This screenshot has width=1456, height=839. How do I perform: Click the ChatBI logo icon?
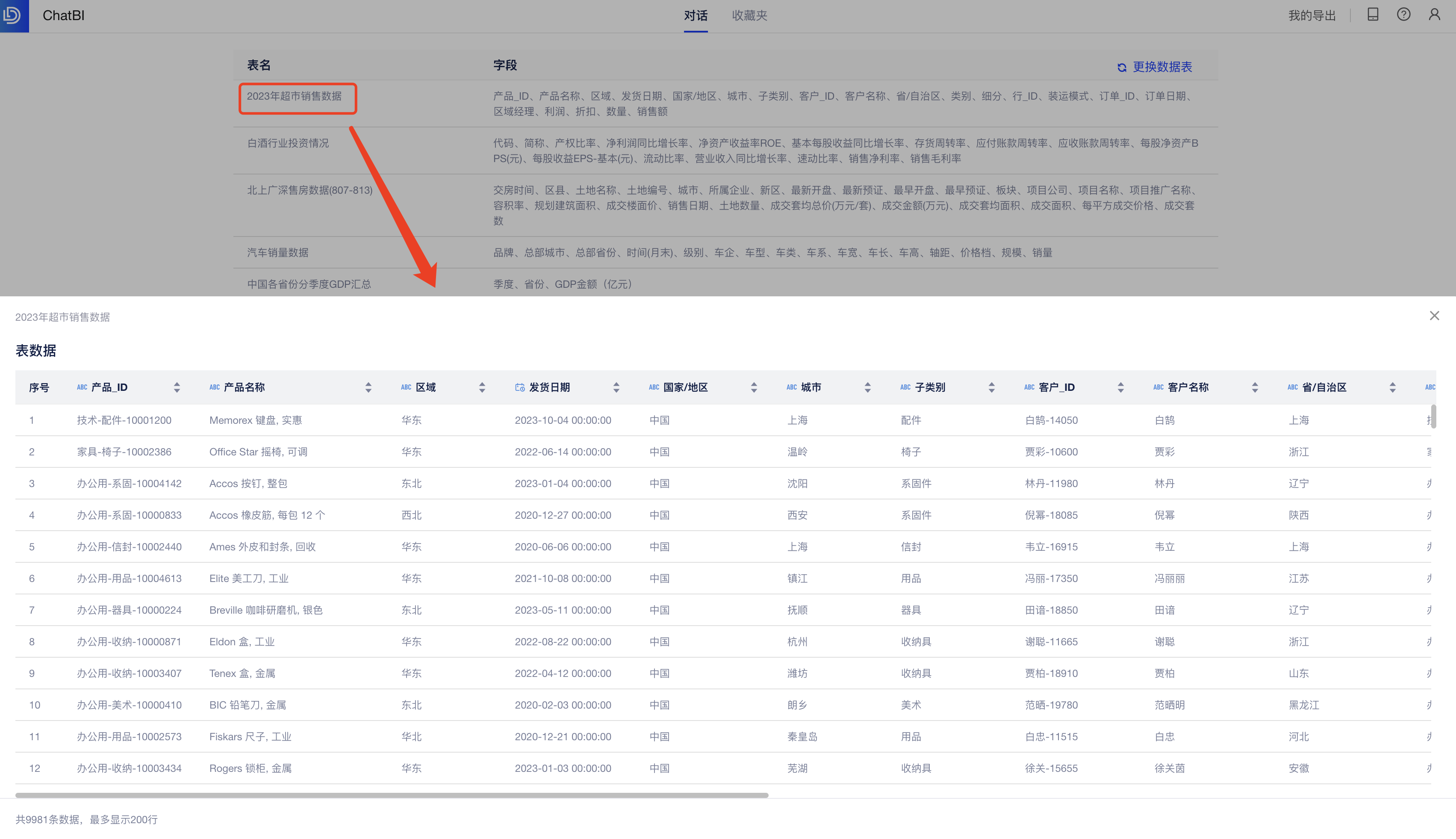(13, 15)
